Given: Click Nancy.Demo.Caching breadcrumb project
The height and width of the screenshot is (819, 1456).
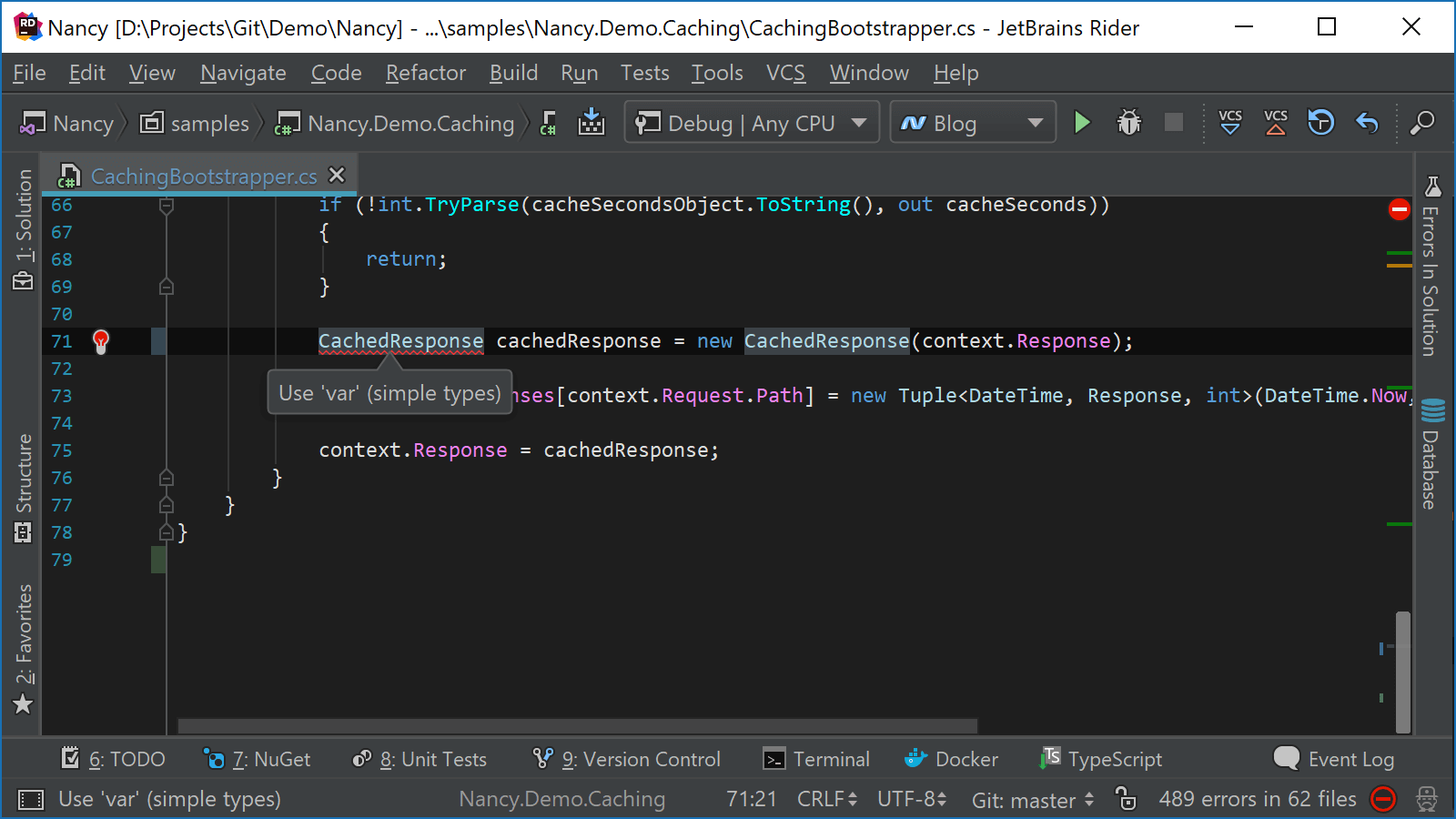Looking at the screenshot, I should [x=395, y=123].
